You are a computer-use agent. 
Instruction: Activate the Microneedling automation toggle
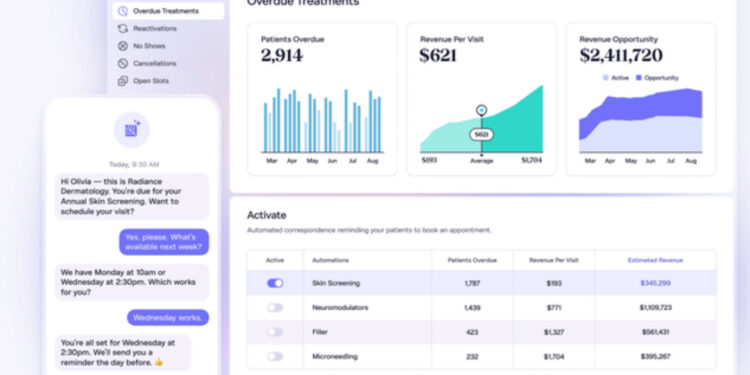pyautogui.click(x=275, y=356)
